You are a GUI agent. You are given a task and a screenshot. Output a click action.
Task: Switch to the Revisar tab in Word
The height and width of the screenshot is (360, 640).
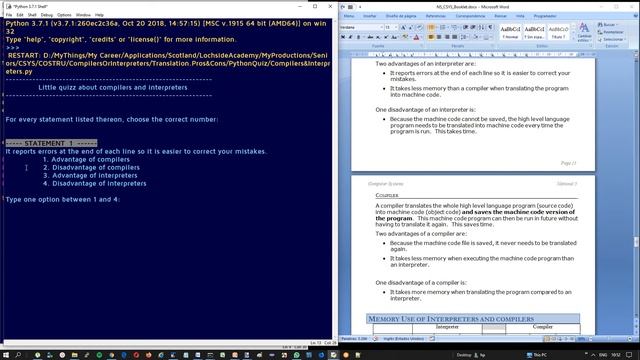pyautogui.click(x=500, y=16)
